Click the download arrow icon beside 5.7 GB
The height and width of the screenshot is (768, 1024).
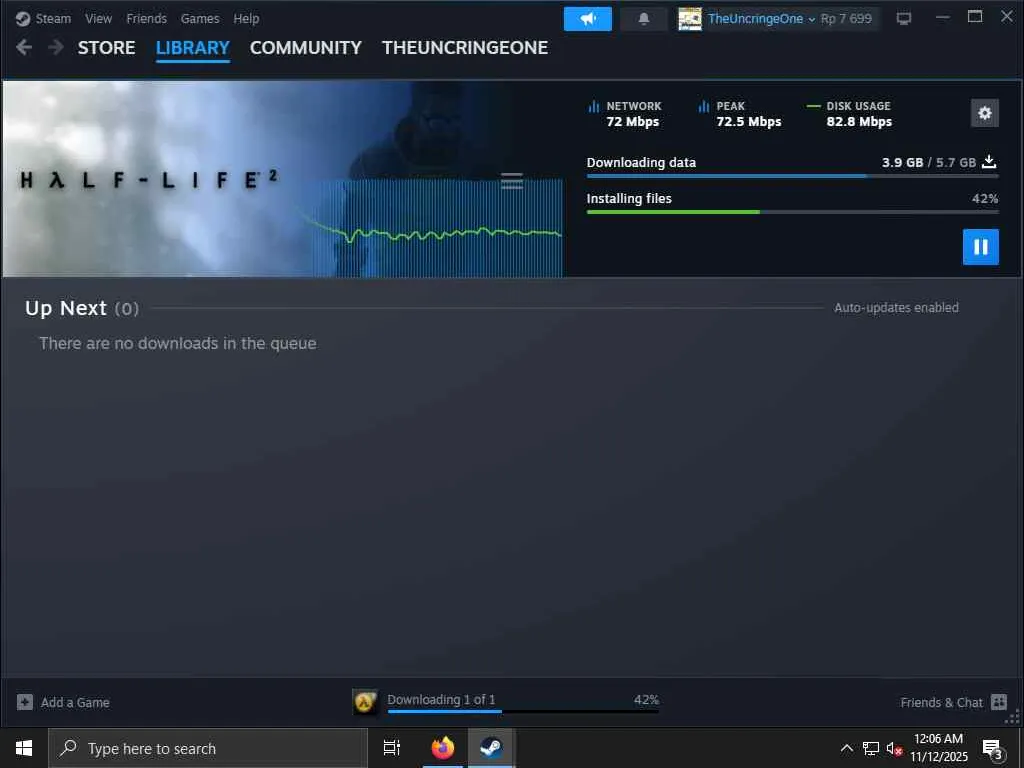[989, 161]
